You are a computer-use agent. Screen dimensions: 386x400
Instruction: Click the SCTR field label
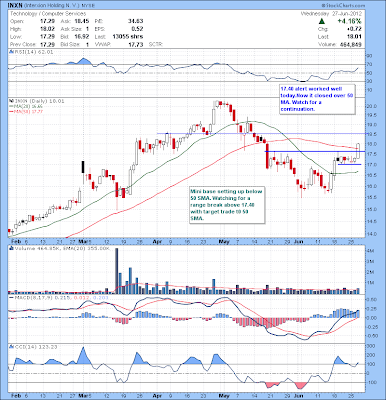(155, 44)
